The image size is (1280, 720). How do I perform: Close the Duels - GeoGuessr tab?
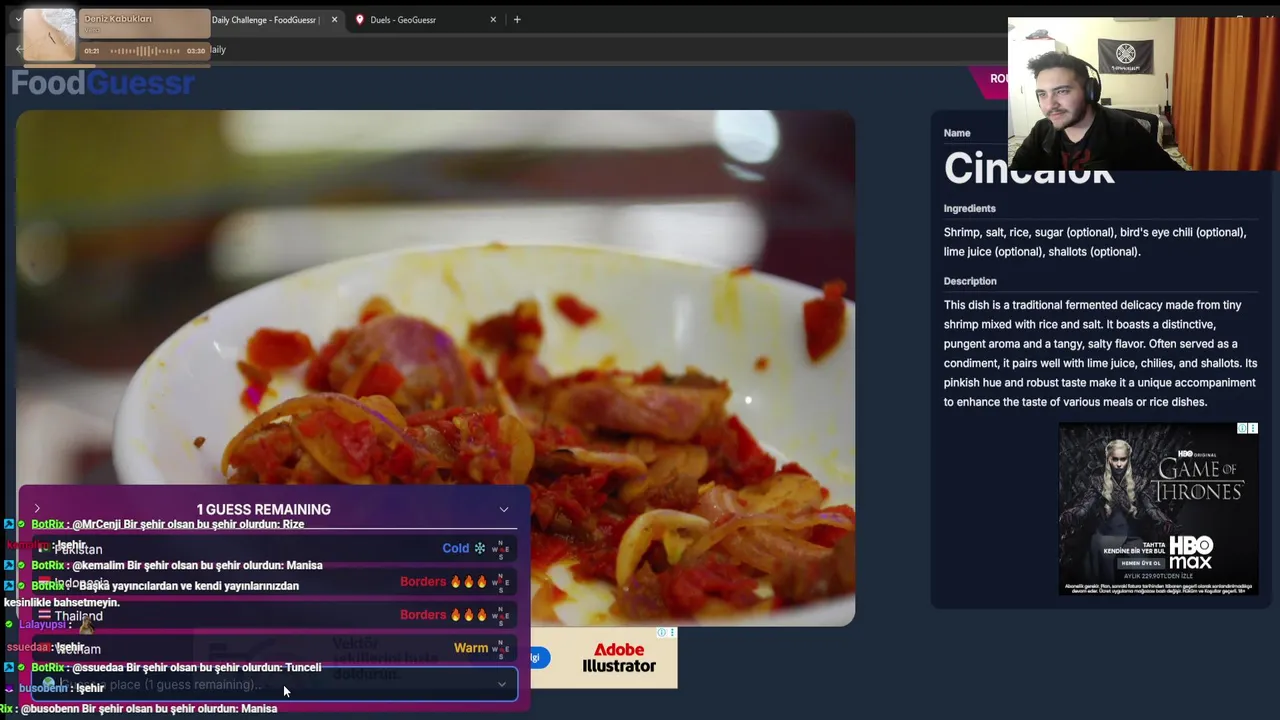point(493,19)
